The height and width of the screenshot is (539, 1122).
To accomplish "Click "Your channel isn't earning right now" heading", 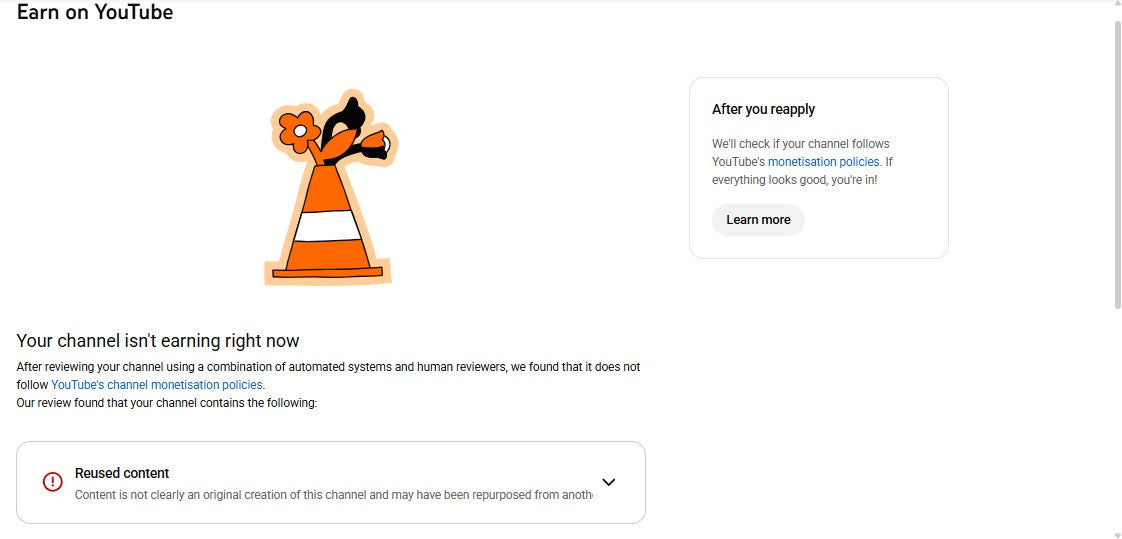I will [x=158, y=341].
